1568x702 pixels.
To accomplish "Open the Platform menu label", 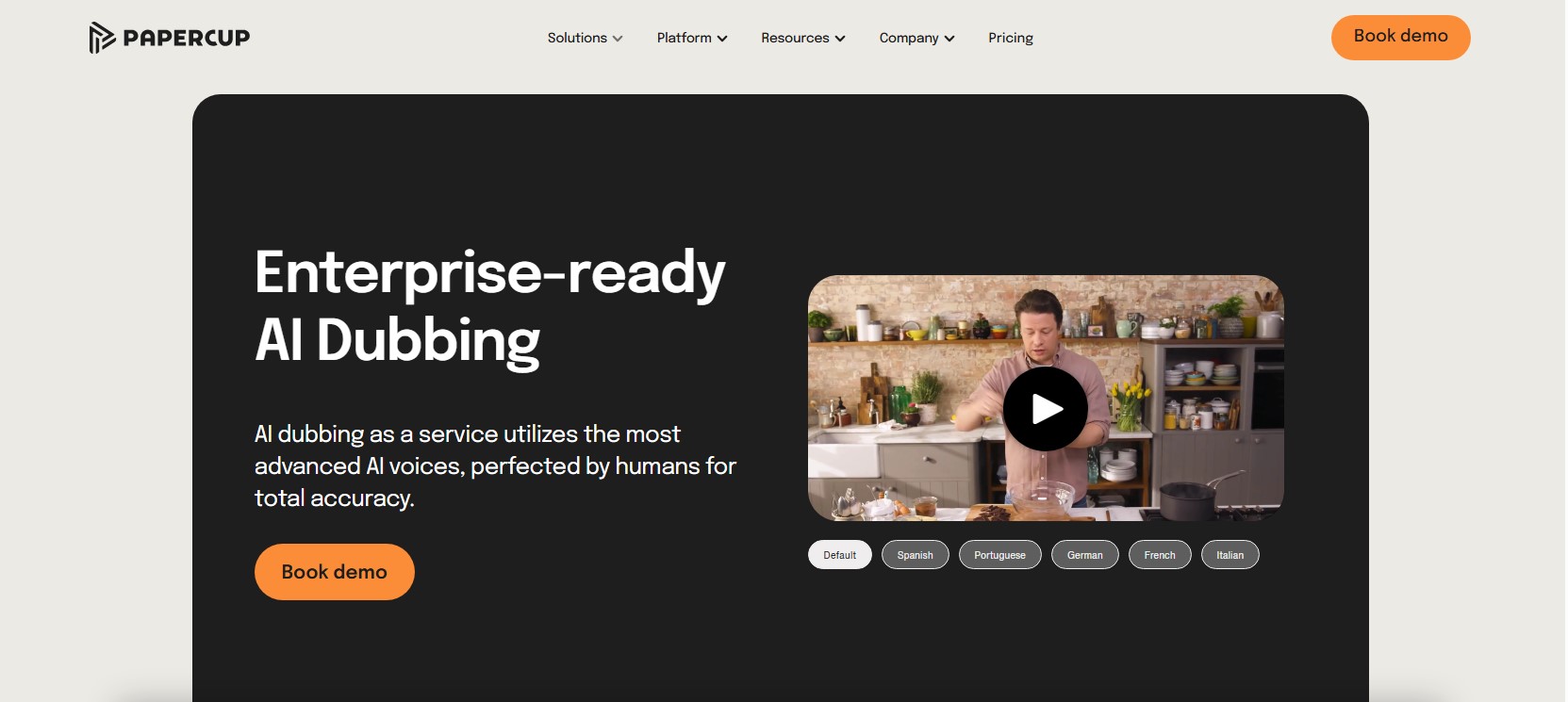I will pyautogui.click(x=684, y=38).
